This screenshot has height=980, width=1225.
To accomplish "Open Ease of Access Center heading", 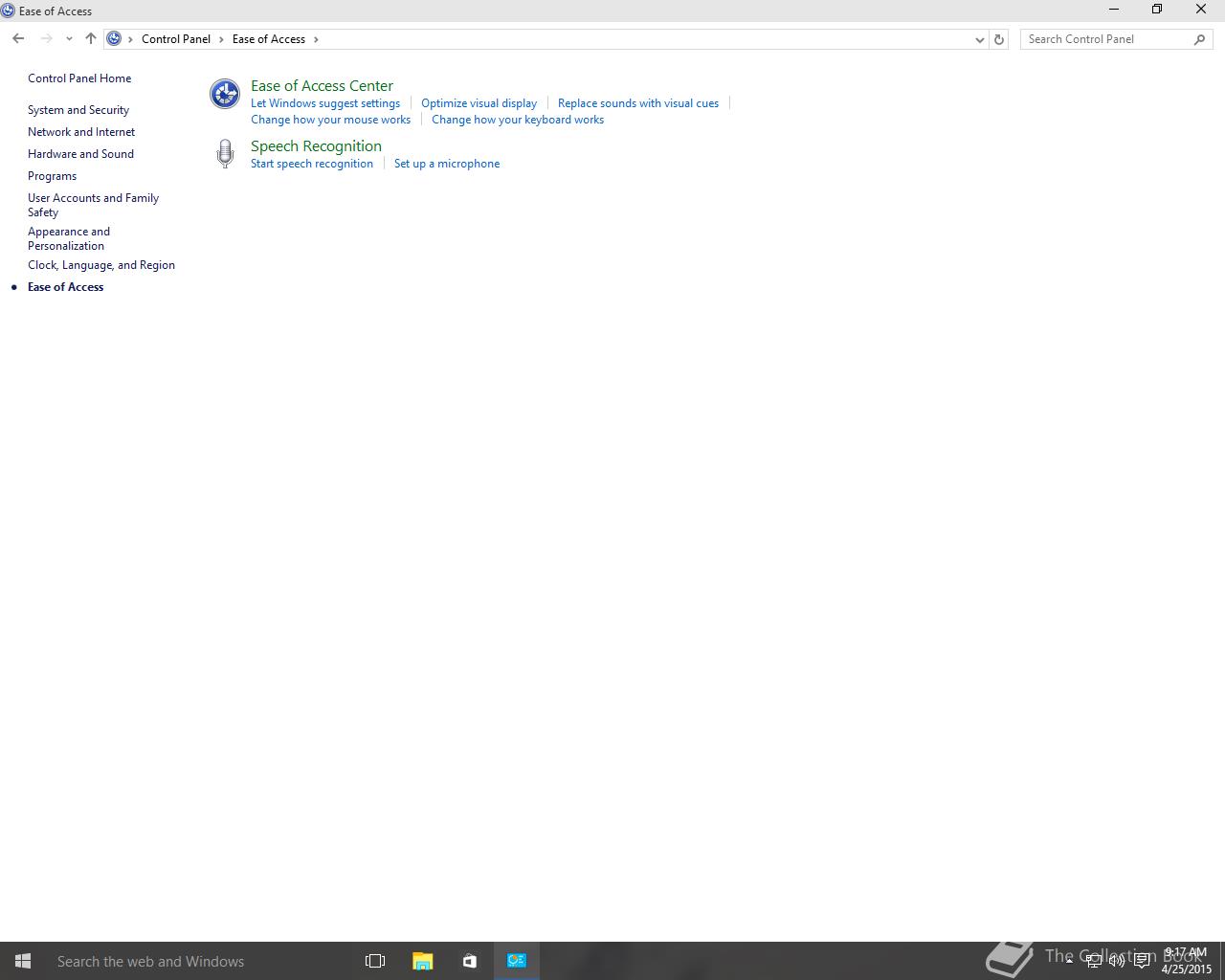I will 322,85.
